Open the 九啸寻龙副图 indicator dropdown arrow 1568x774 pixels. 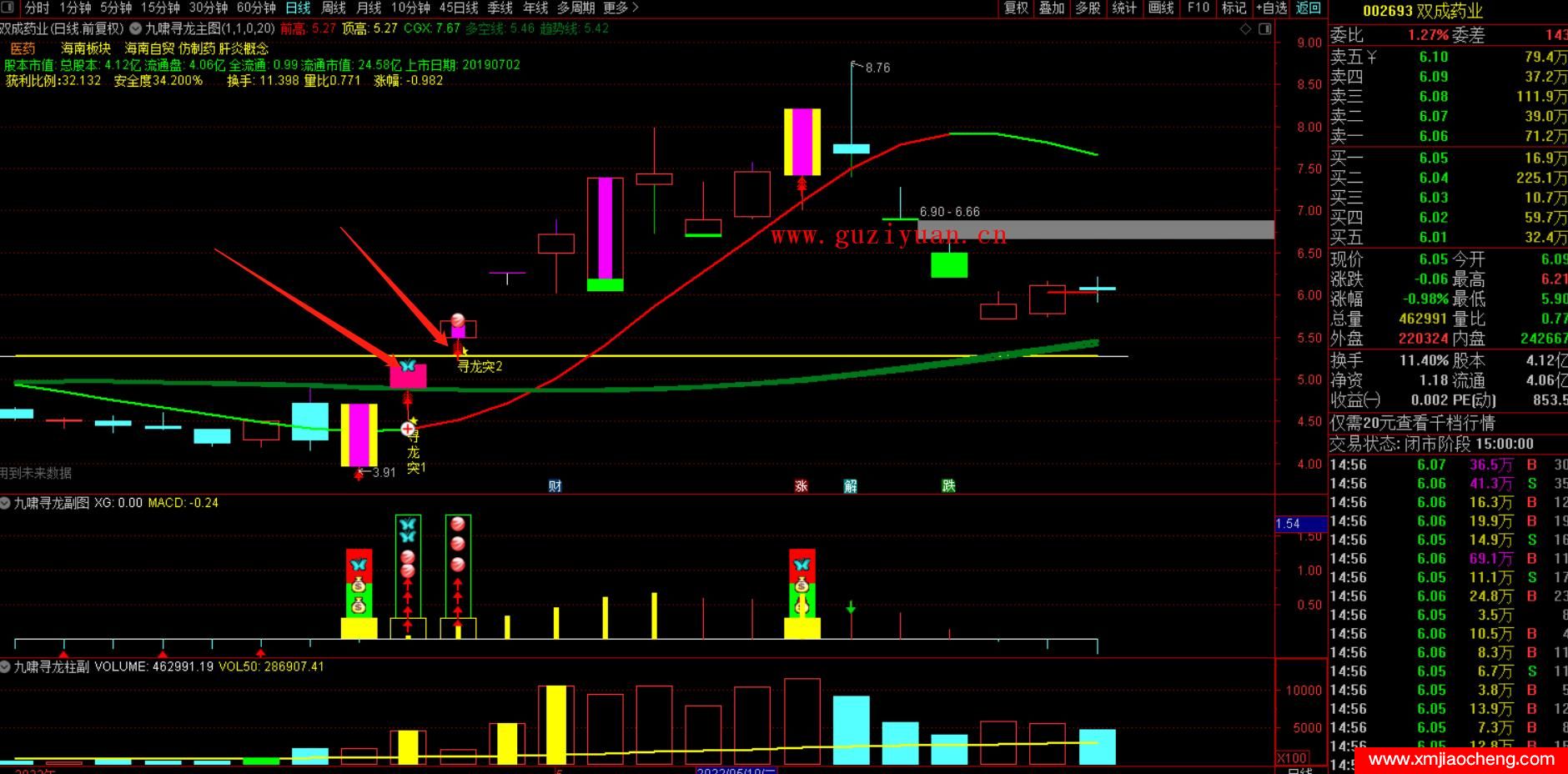(6, 503)
